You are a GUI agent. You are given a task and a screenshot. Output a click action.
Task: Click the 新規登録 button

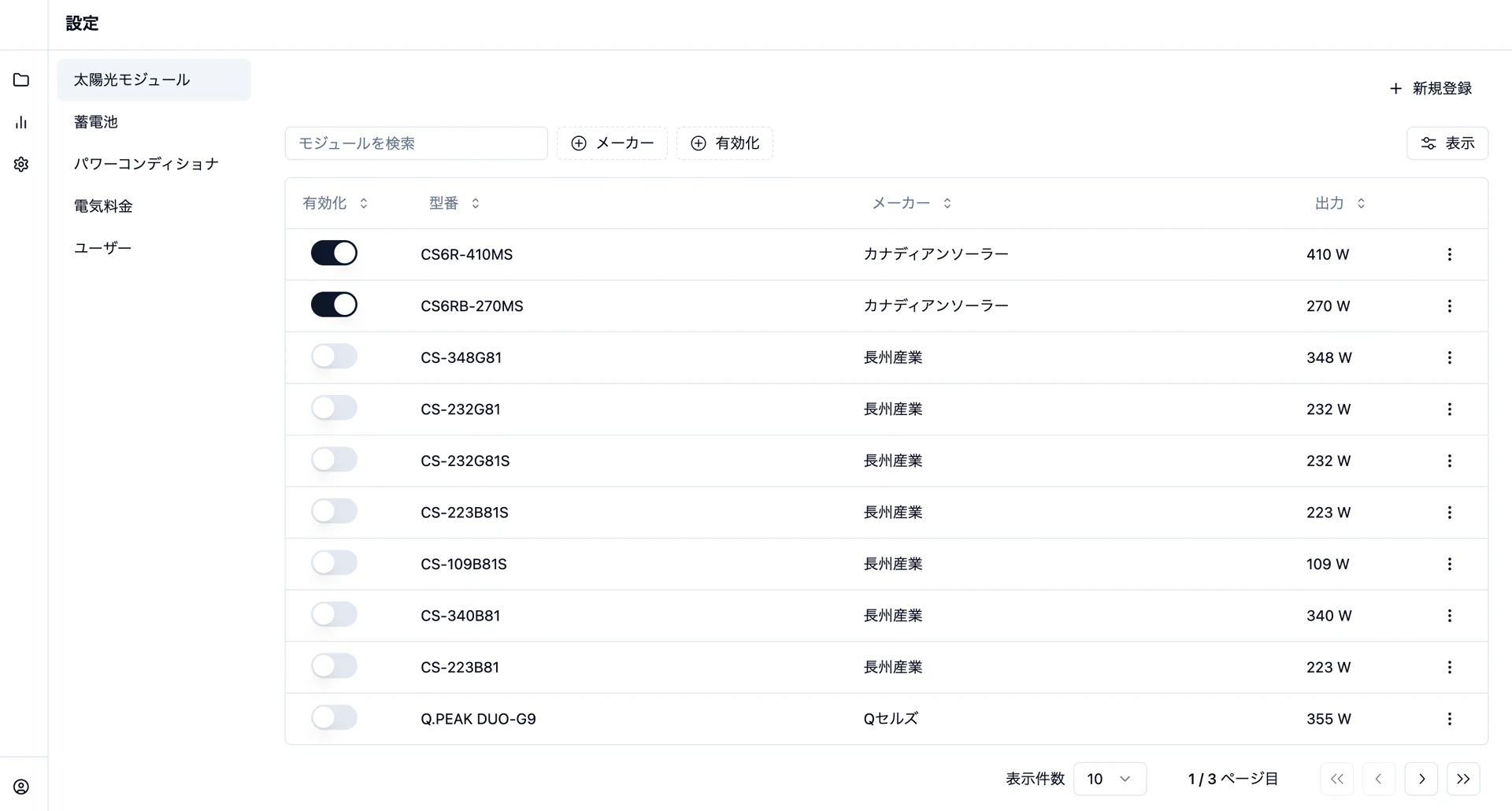coord(1430,88)
